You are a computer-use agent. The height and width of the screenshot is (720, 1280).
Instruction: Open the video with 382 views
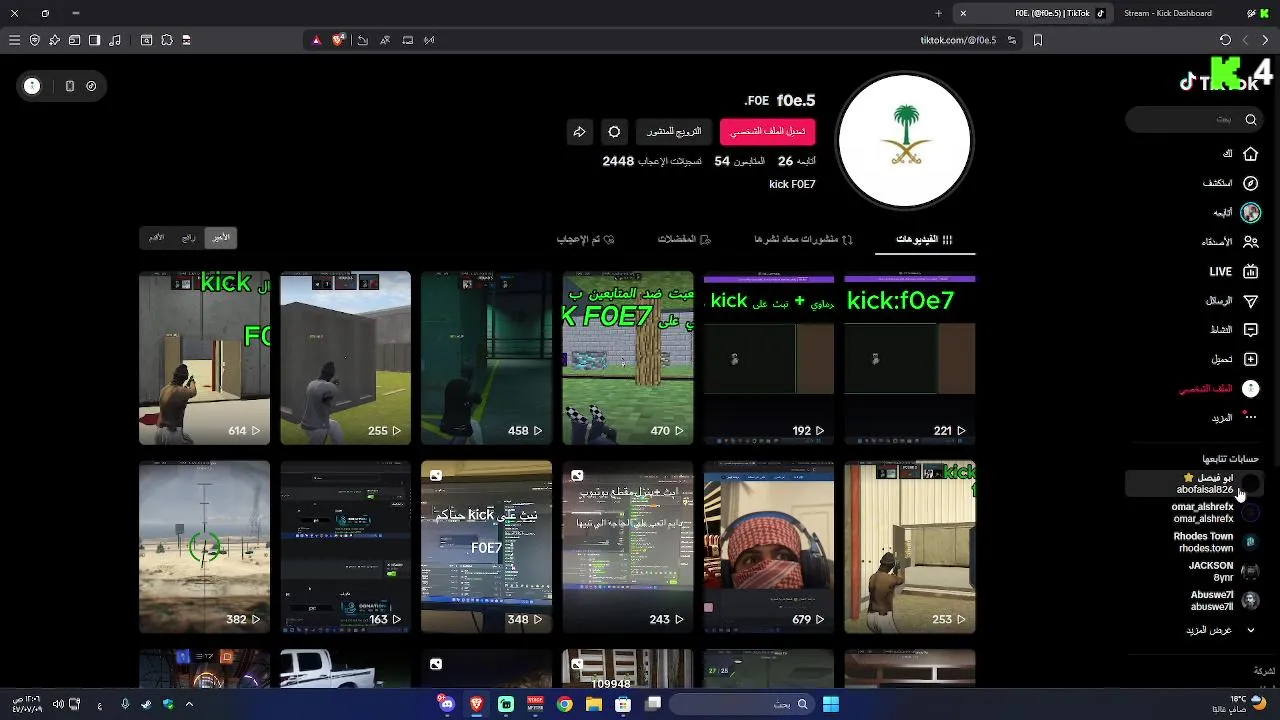[x=204, y=547]
